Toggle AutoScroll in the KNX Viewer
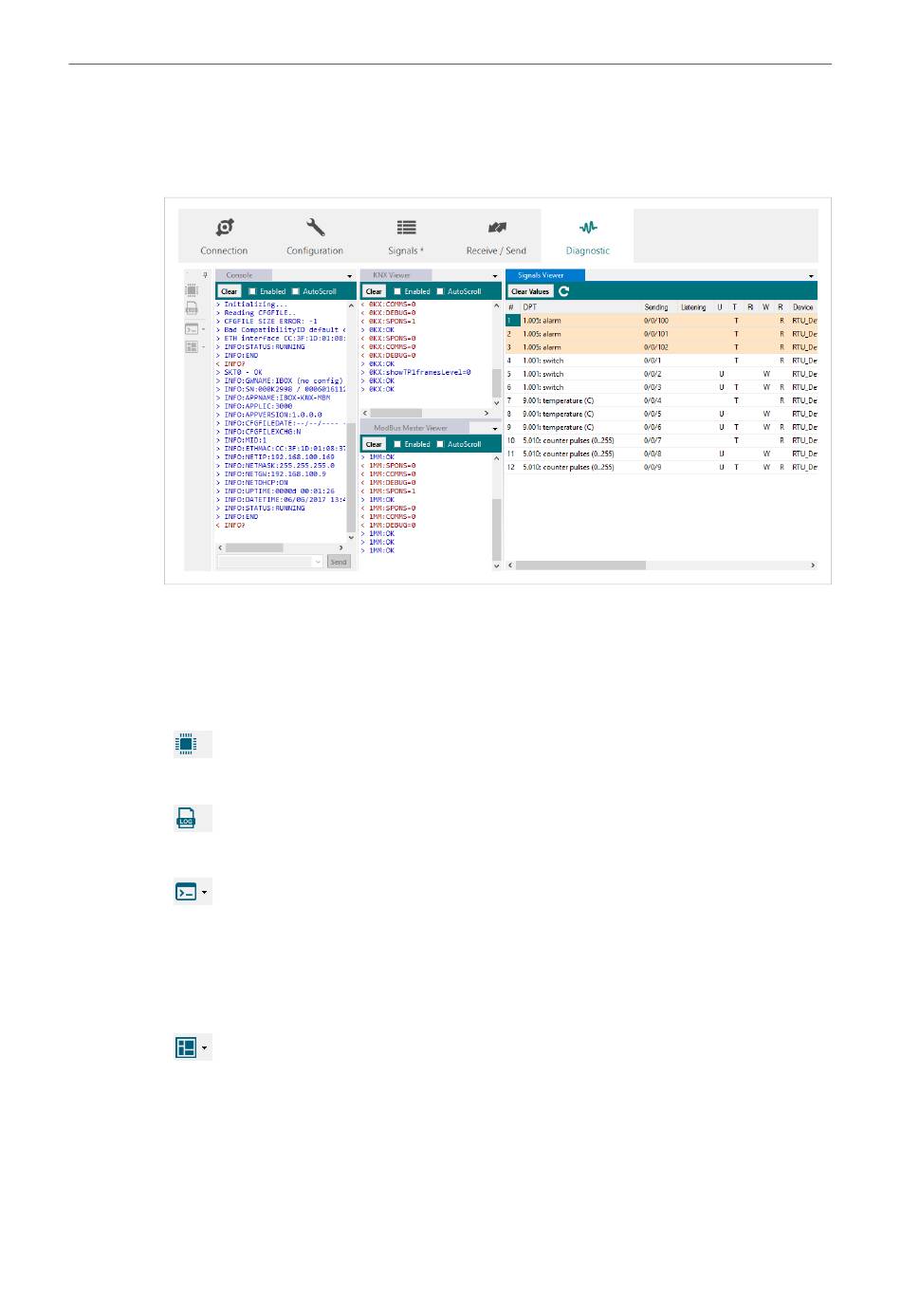Viewport: 901px width, 1316px height. (440, 291)
